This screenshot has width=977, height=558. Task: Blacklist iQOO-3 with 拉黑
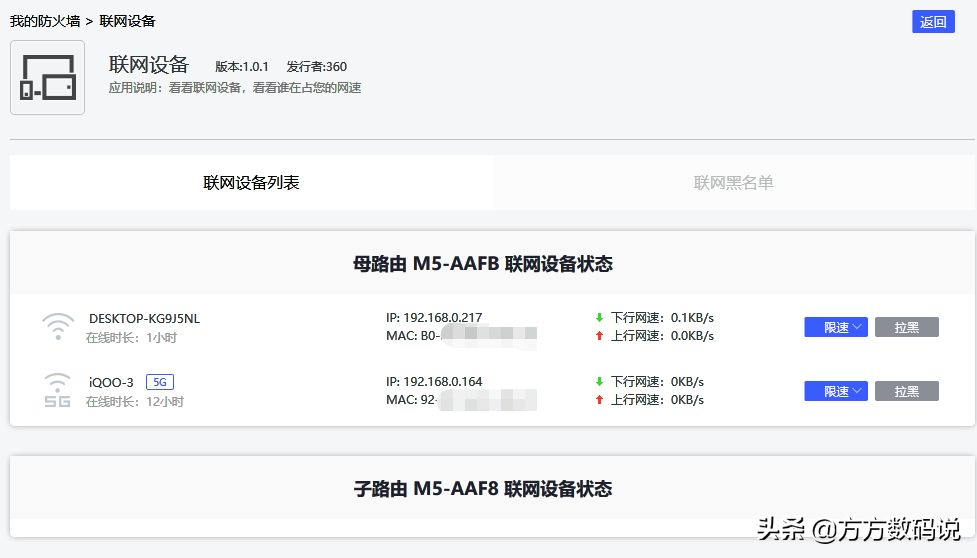(x=907, y=391)
